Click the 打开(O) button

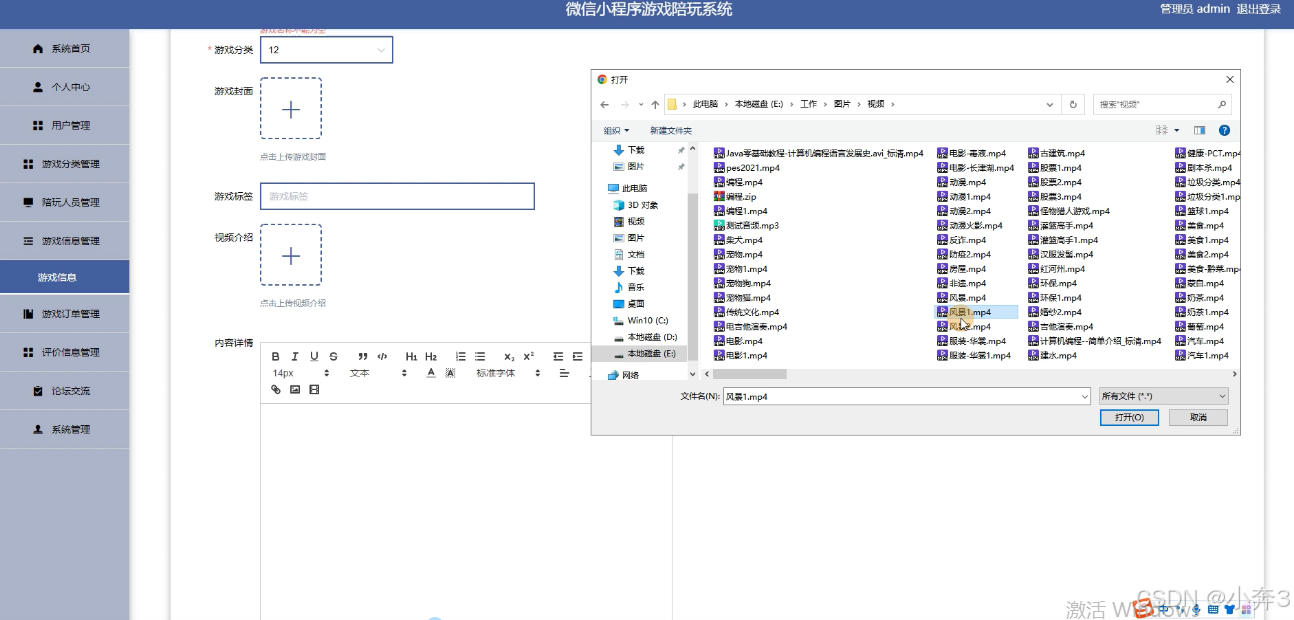pyautogui.click(x=1129, y=417)
